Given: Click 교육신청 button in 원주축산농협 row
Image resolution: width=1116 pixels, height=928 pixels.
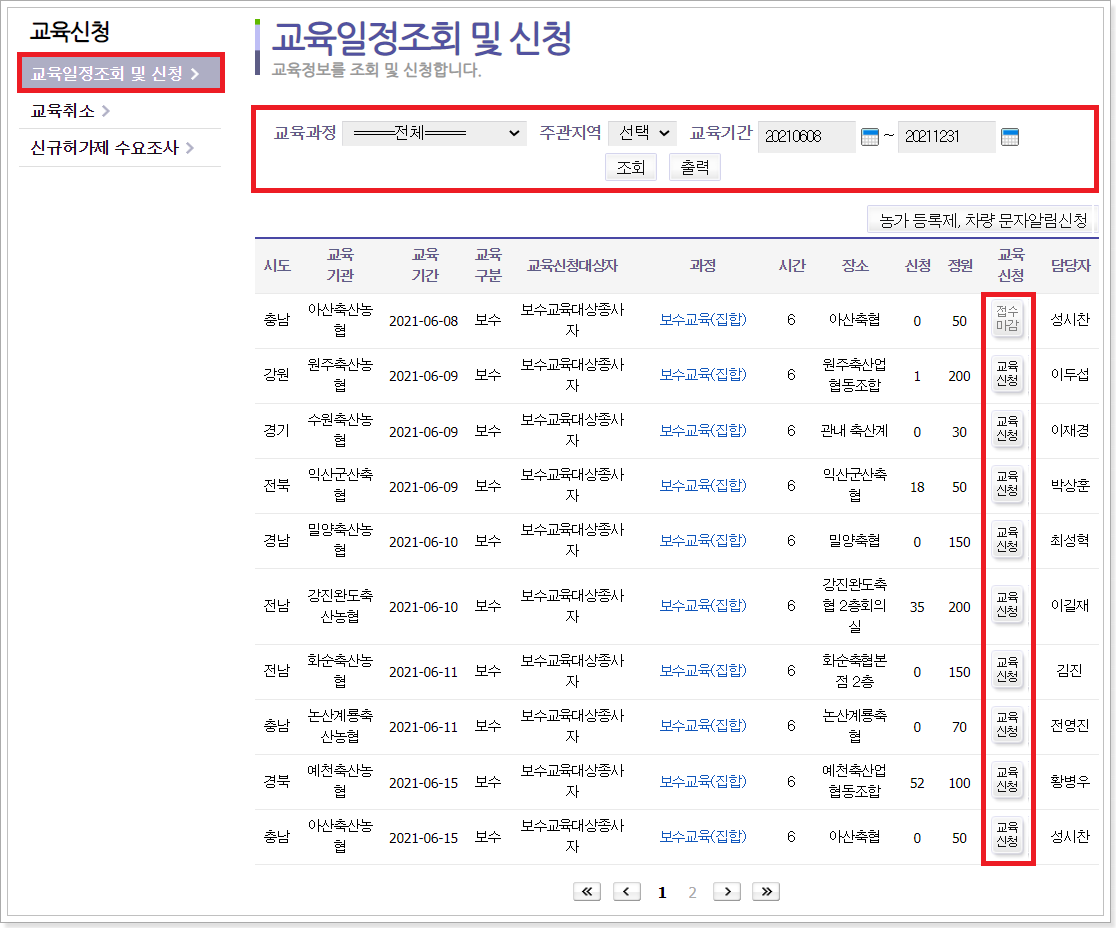Looking at the screenshot, I should pos(1007,374).
